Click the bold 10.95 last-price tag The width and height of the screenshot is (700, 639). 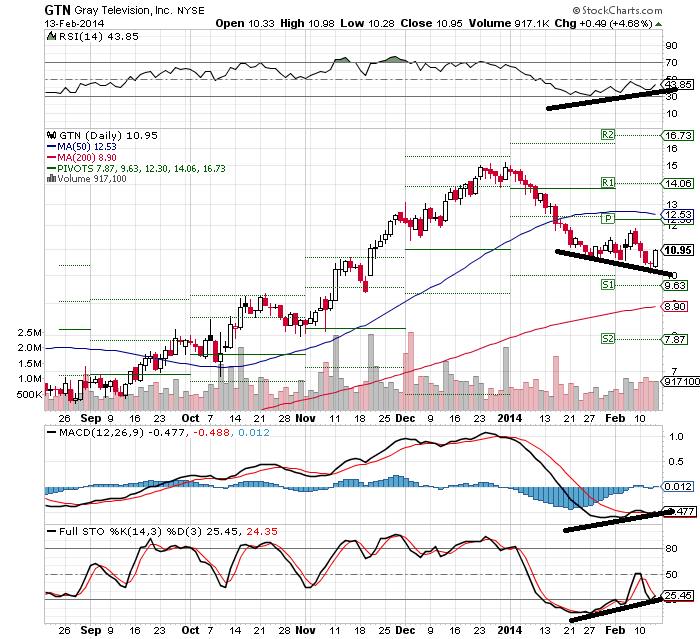coord(678,250)
